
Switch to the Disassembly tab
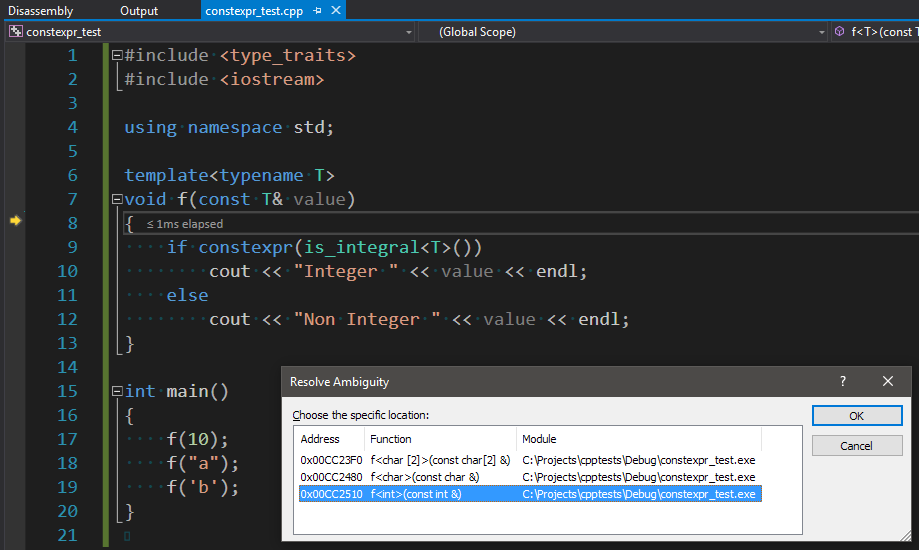41,11
